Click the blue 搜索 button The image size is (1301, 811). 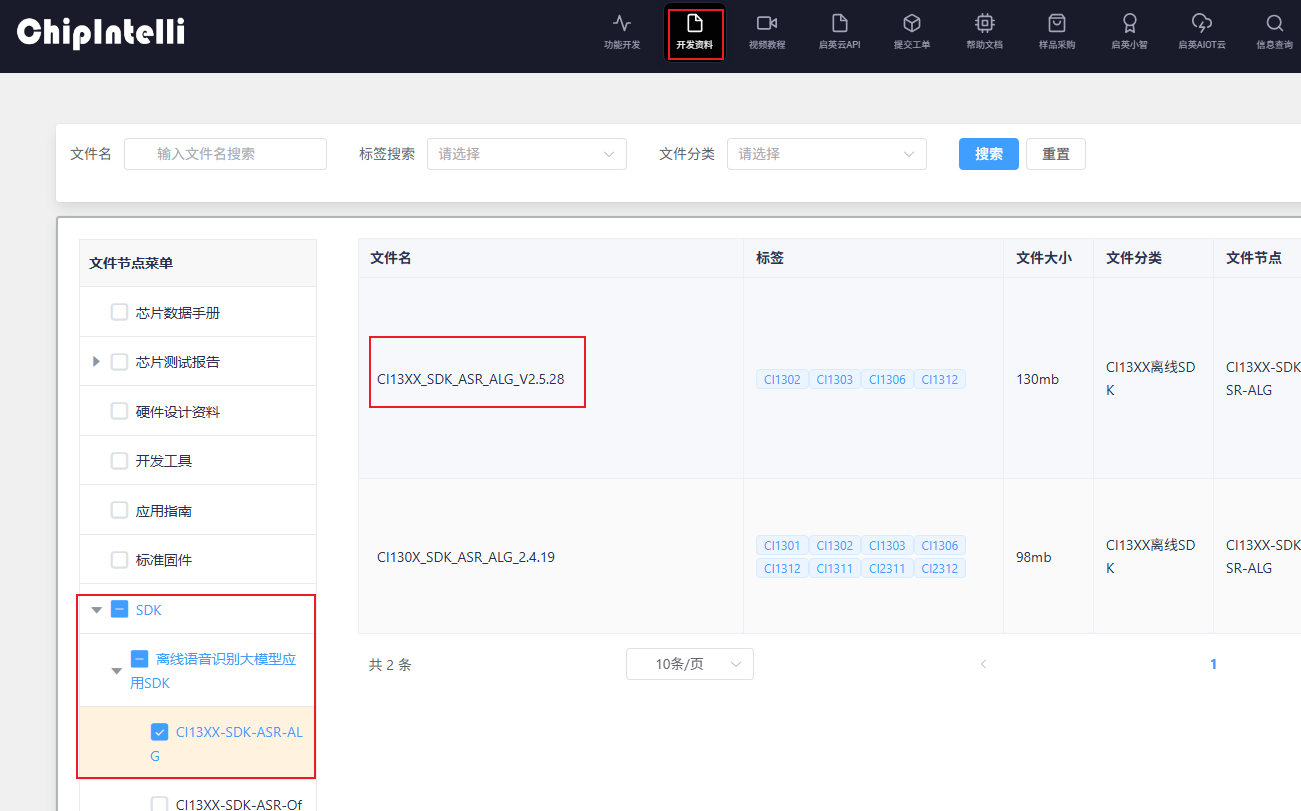pos(988,154)
